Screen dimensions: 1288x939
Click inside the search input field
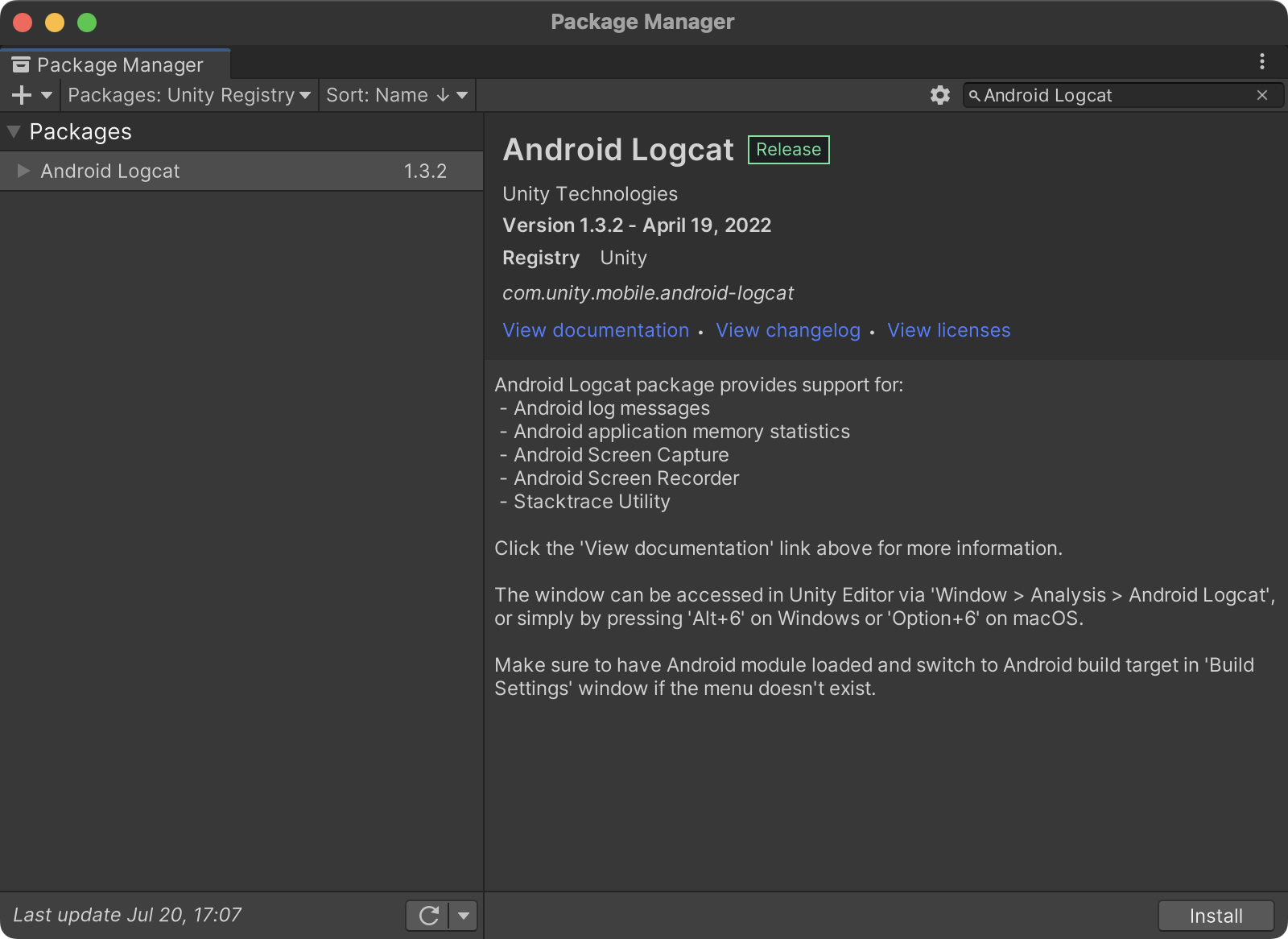(1111, 95)
